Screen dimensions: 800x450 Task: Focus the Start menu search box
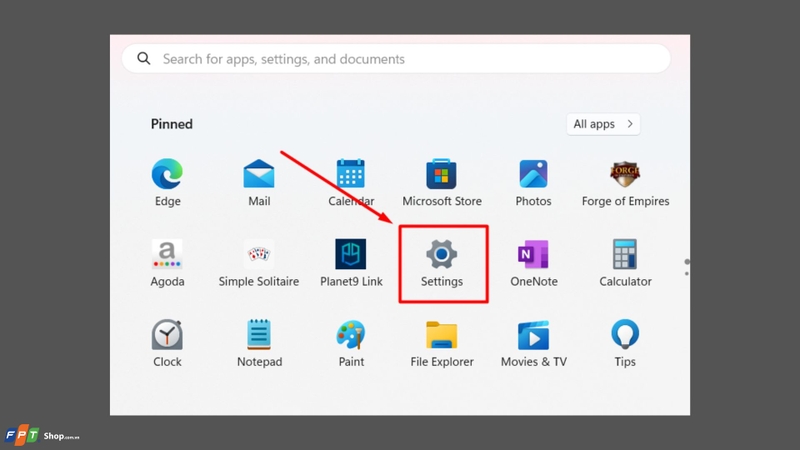click(x=396, y=59)
